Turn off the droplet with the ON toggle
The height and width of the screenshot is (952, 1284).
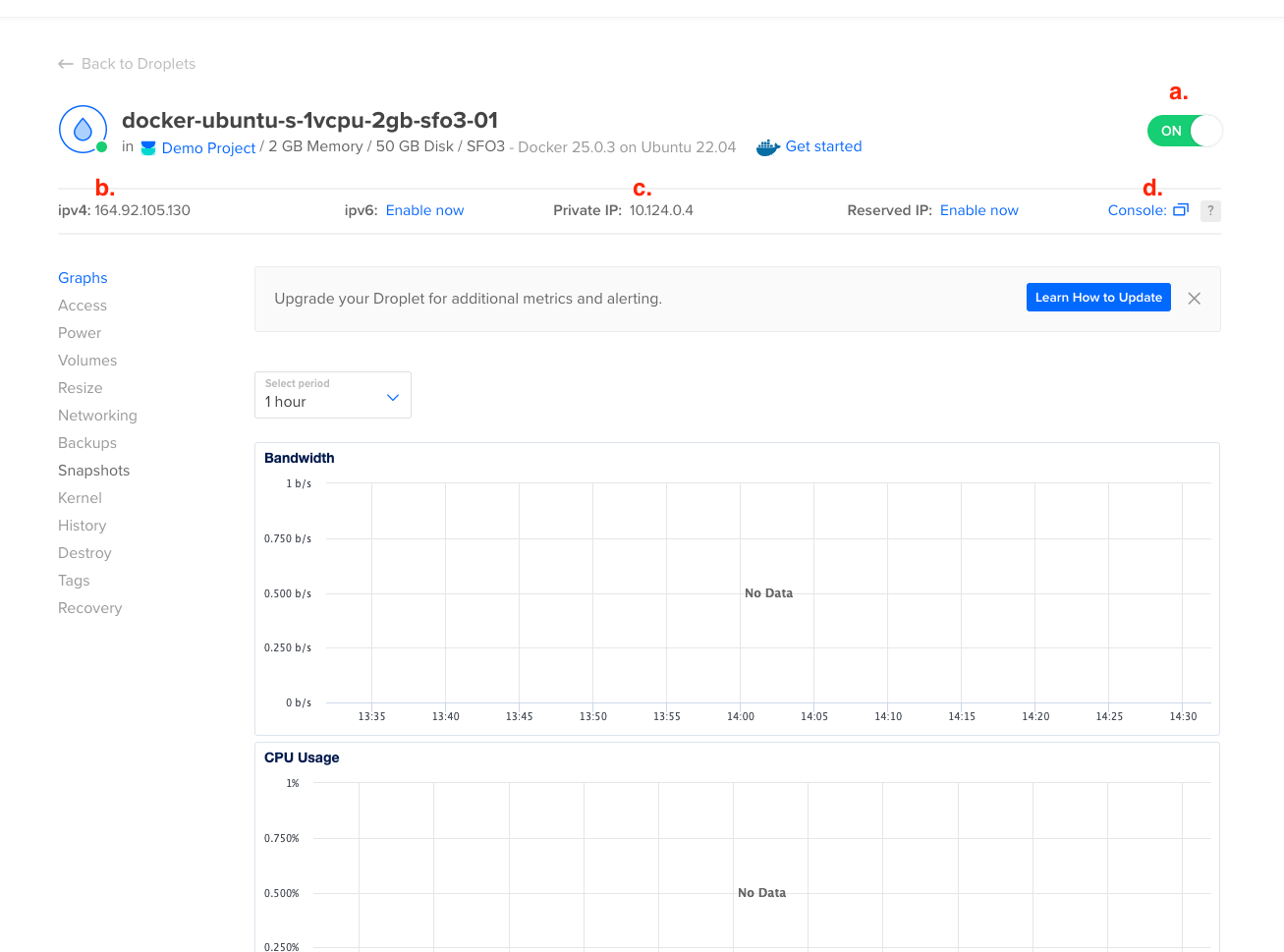pyautogui.click(x=1185, y=130)
